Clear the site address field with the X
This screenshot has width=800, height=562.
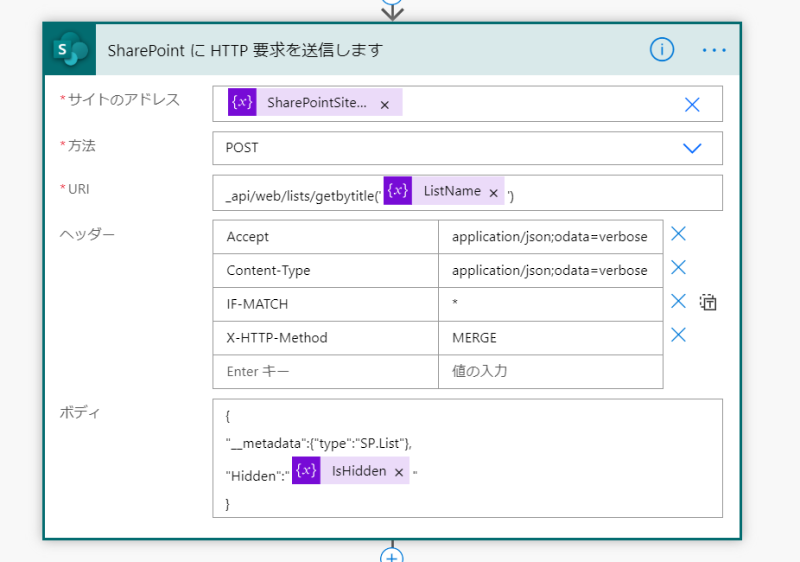click(692, 105)
